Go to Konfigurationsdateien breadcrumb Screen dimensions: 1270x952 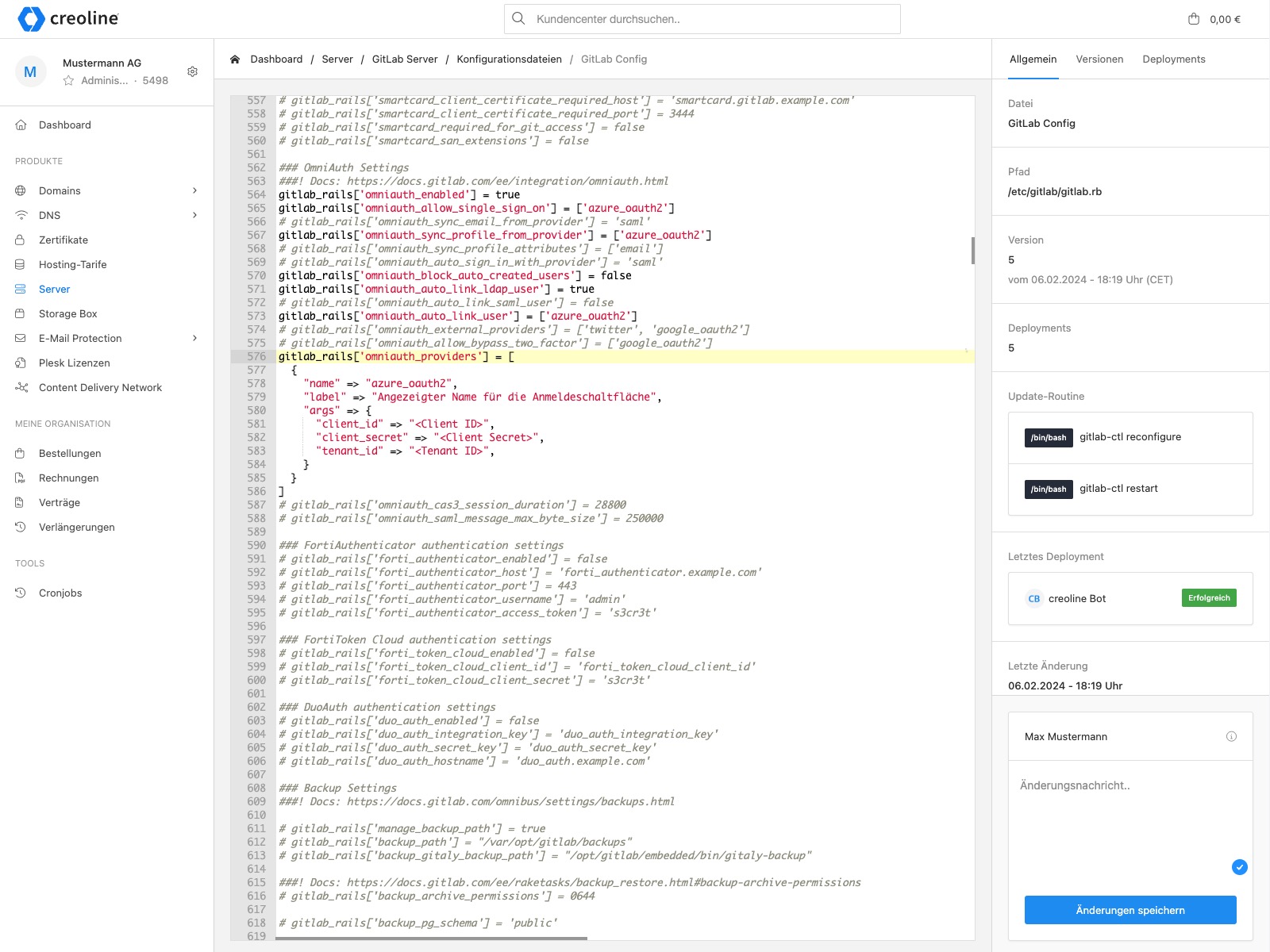coord(509,59)
